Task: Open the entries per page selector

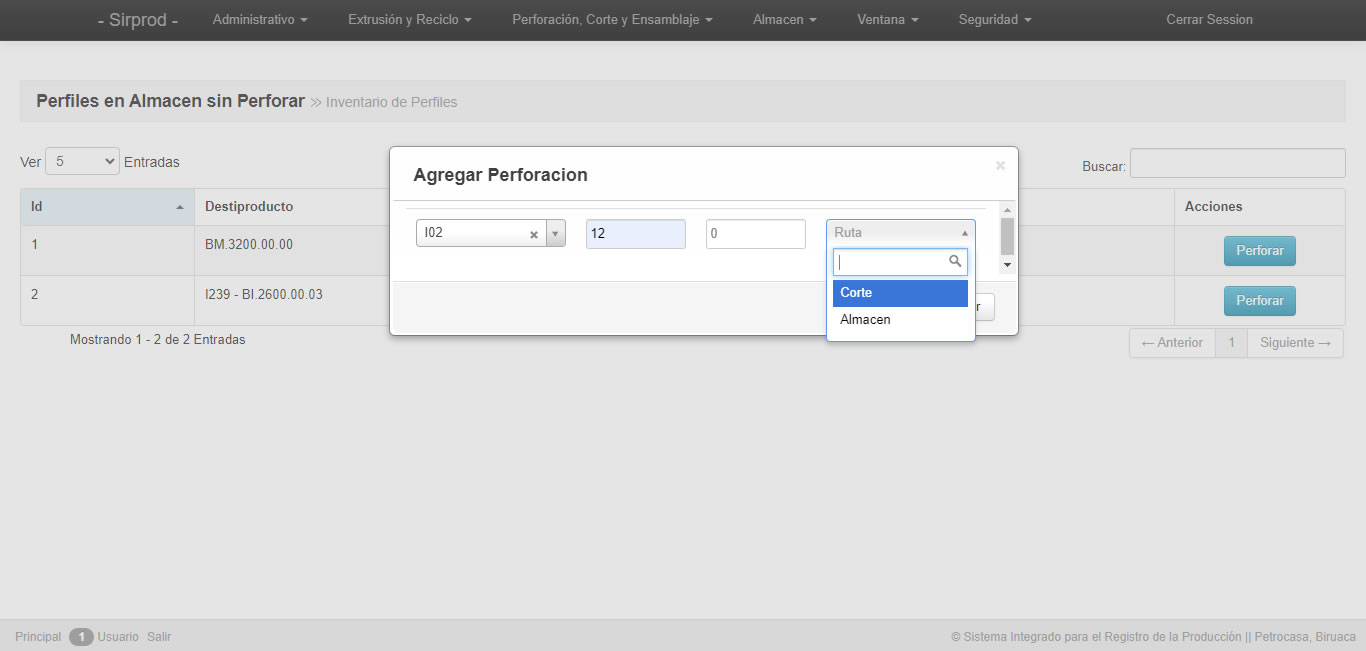Action: (x=82, y=161)
